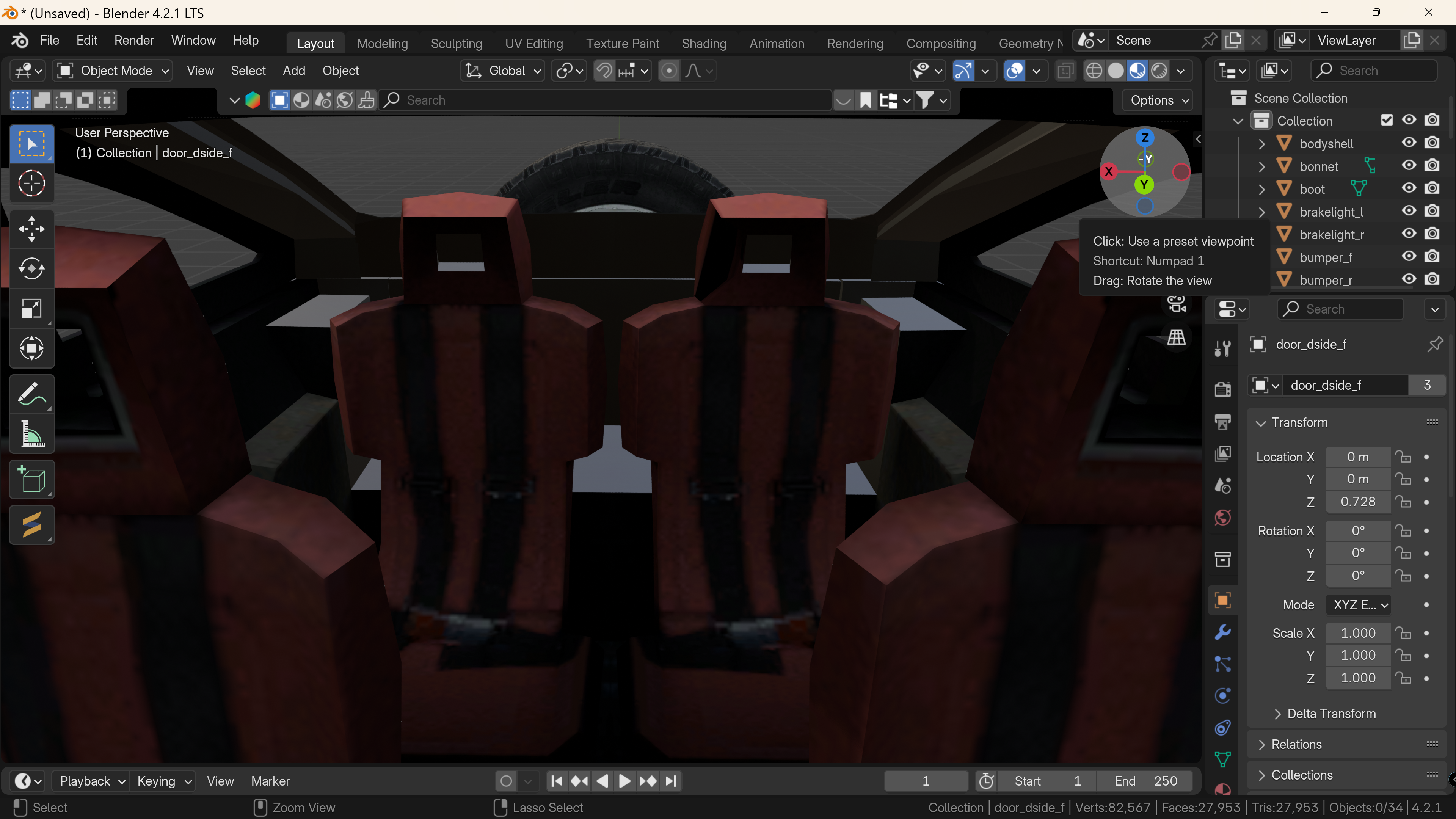Toggle viewport overlays display
This screenshot has width=1456, height=819.
1015,71
